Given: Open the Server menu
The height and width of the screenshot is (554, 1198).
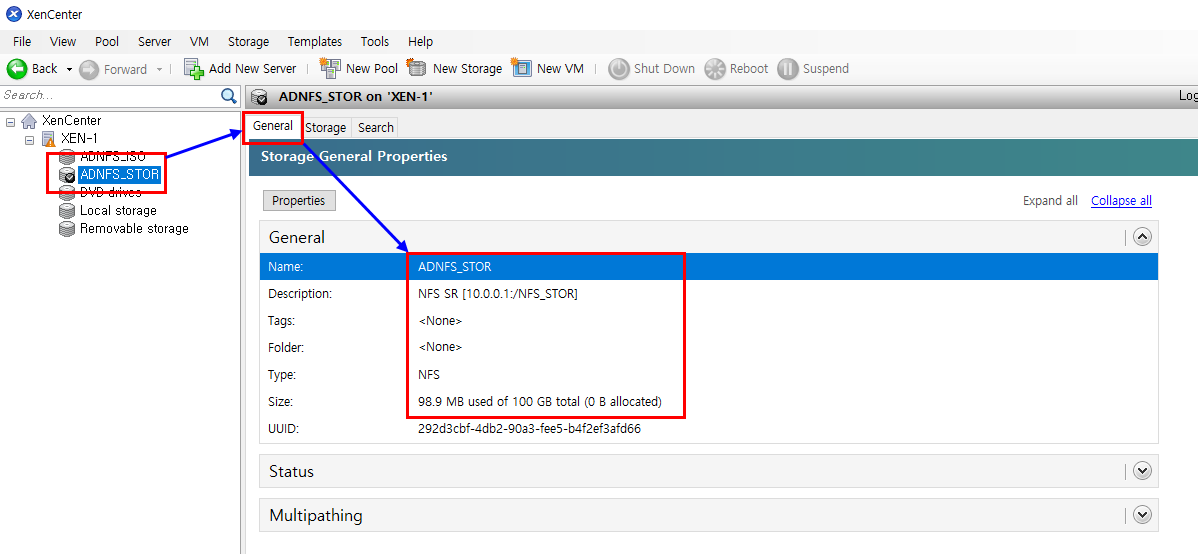Looking at the screenshot, I should [x=154, y=41].
